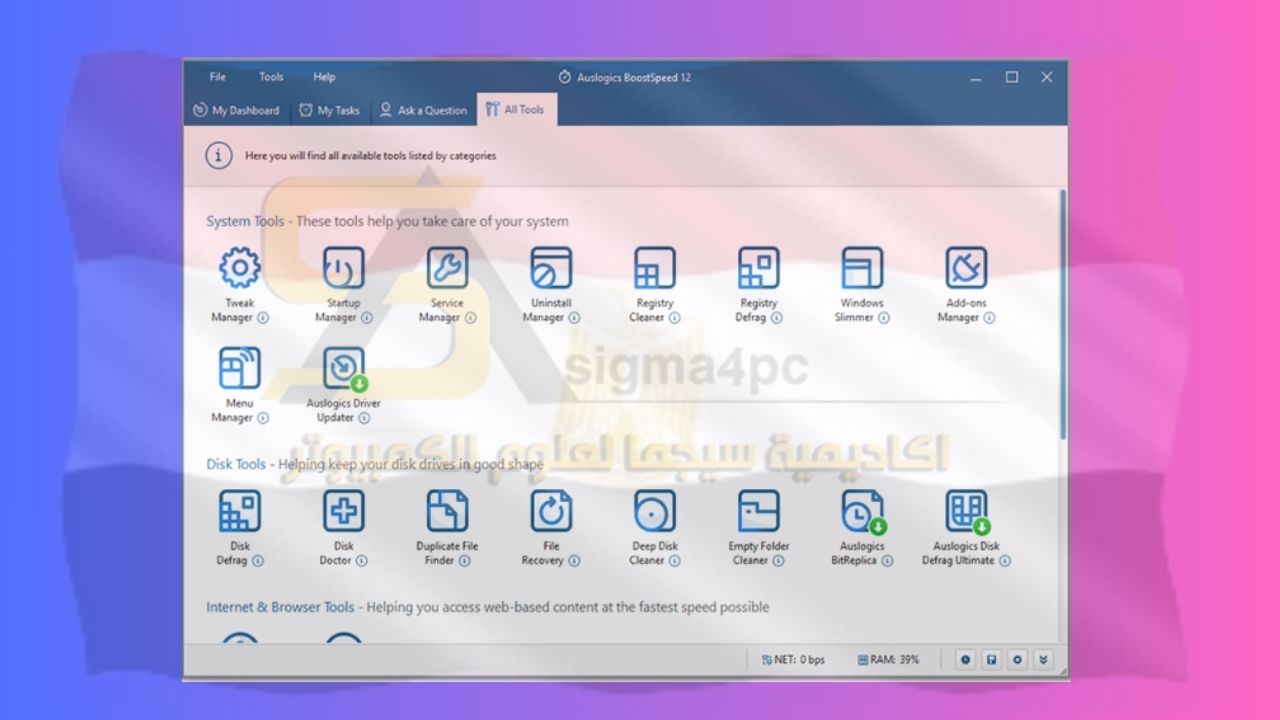The width and height of the screenshot is (1280, 720).
Task: Show info for File Recovery
Action: pyautogui.click(x=574, y=561)
